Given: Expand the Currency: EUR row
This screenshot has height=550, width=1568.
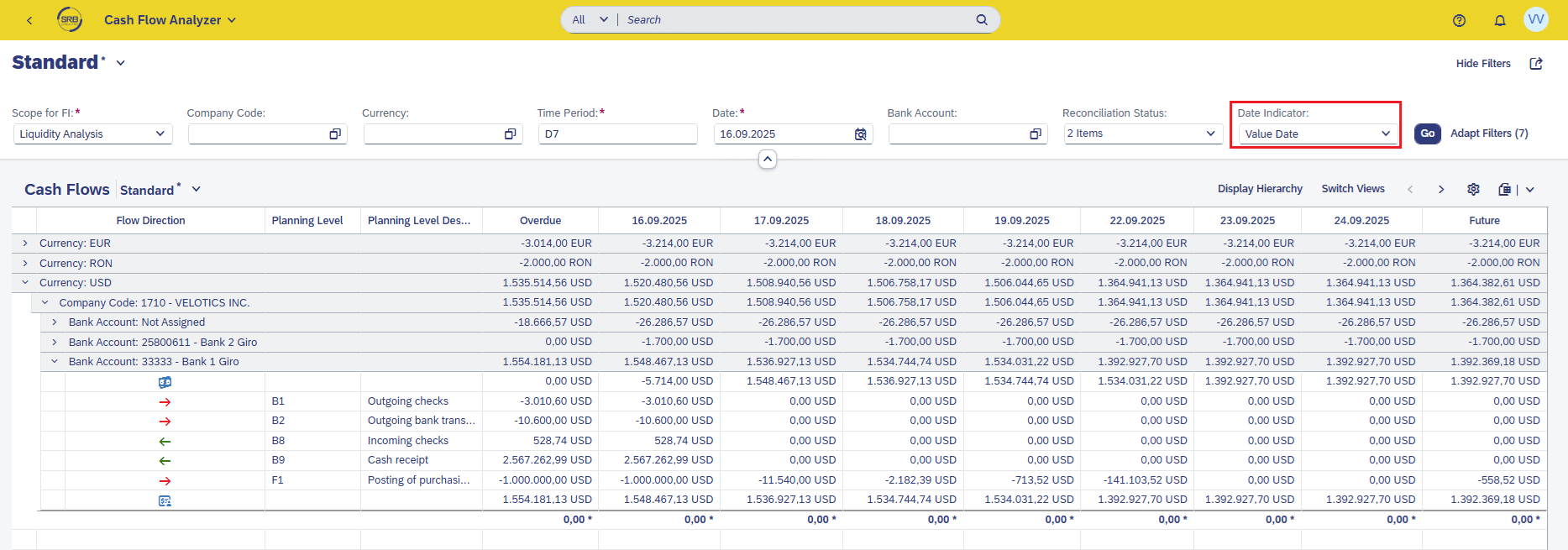Looking at the screenshot, I should (25, 244).
